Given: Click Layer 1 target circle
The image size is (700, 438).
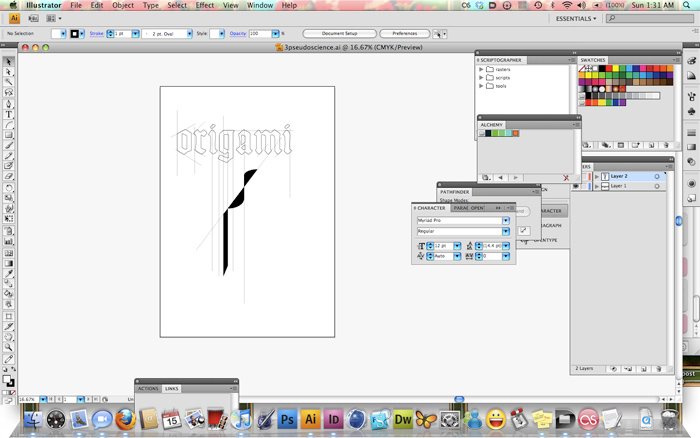Looking at the screenshot, I should [657, 186].
